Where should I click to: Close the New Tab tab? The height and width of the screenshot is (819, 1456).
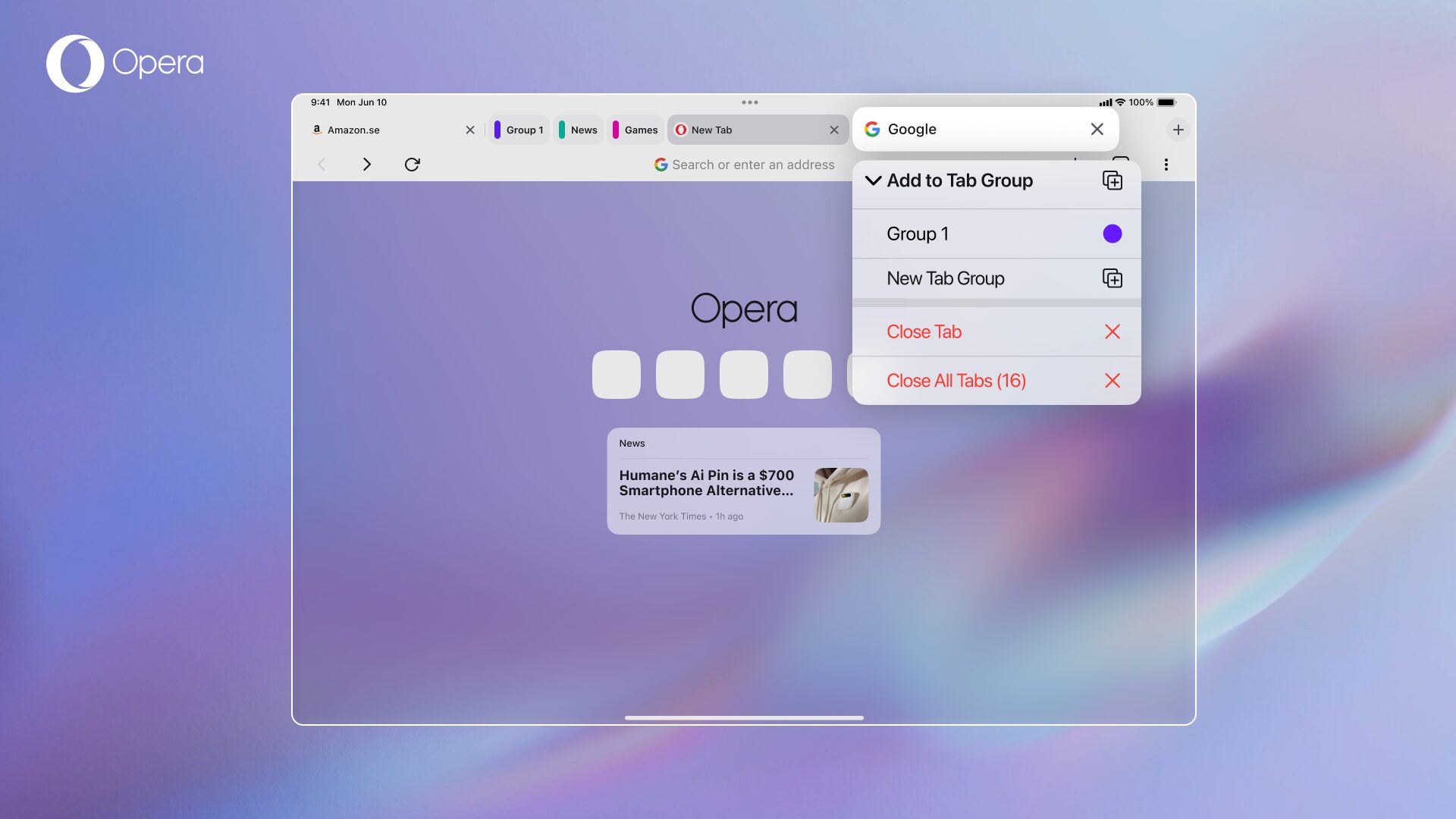click(834, 130)
